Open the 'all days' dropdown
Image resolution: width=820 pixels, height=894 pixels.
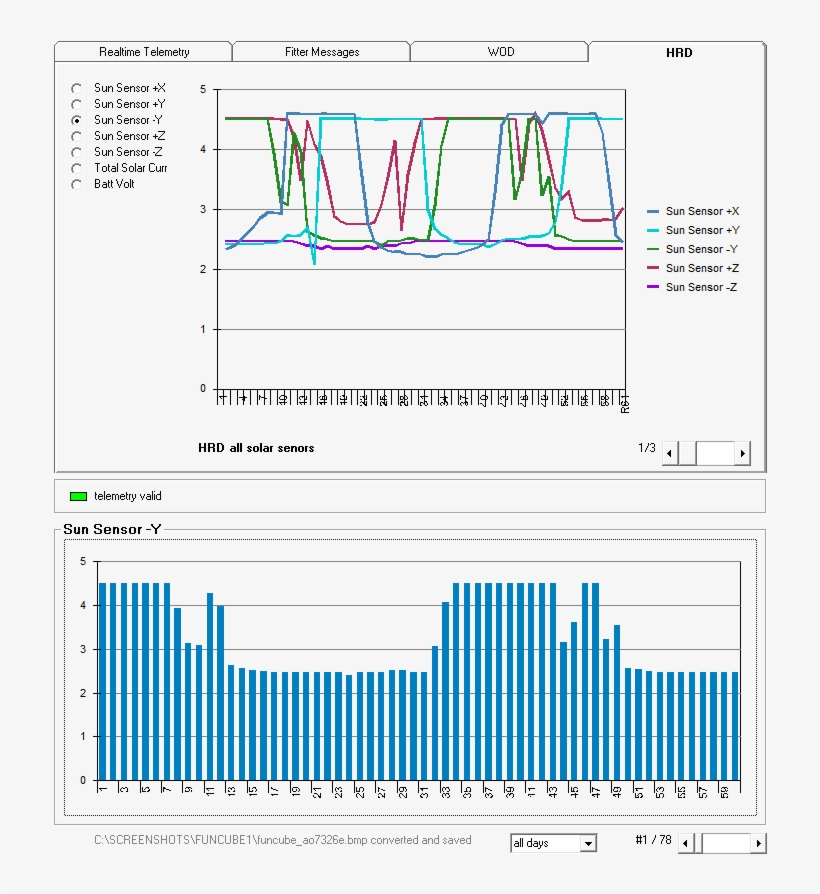(588, 843)
